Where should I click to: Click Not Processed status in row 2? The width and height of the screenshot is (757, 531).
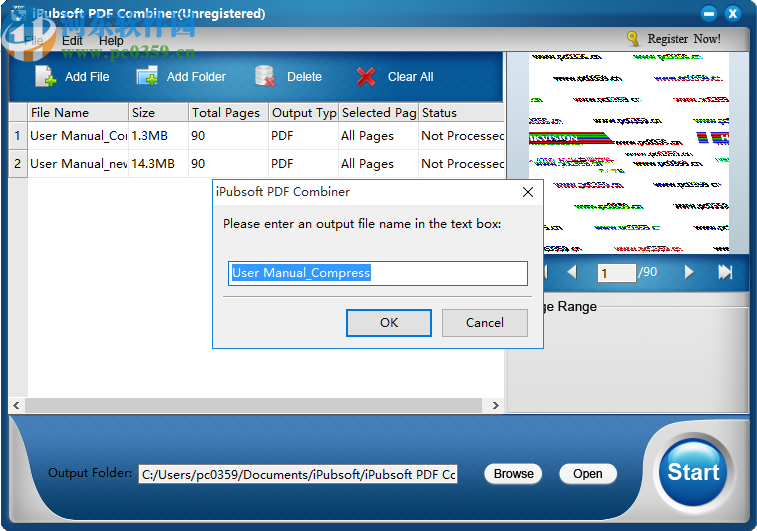pos(462,164)
